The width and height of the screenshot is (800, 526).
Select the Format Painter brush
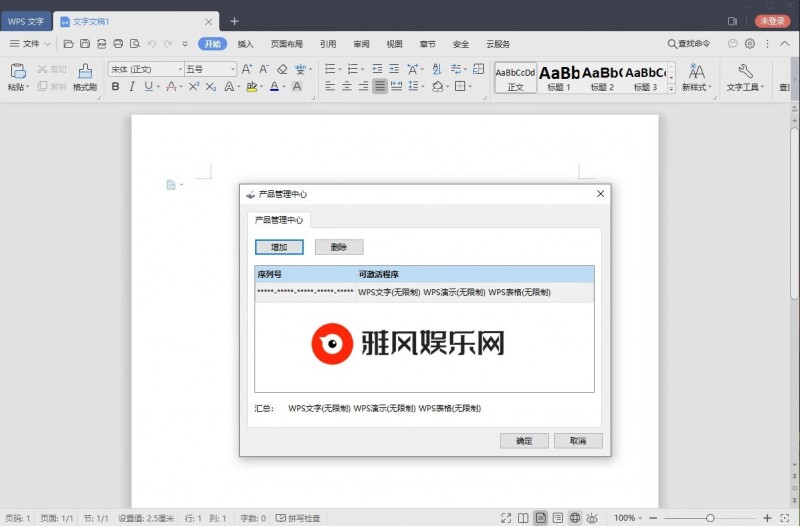point(85,71)
